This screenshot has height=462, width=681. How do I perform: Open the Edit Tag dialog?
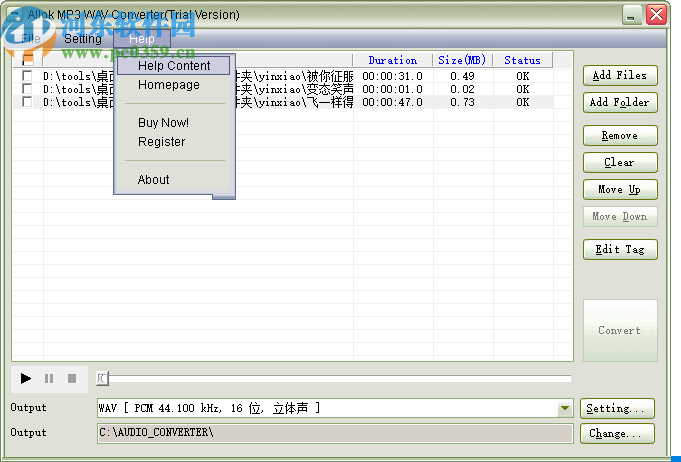click(x=620, y=249)
